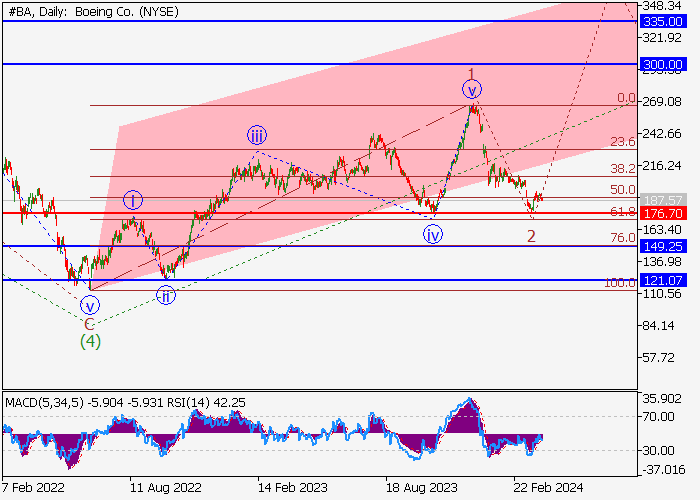Click the Fibonacci 50.0 level label
700x500 pixels.
coord(623,190)
